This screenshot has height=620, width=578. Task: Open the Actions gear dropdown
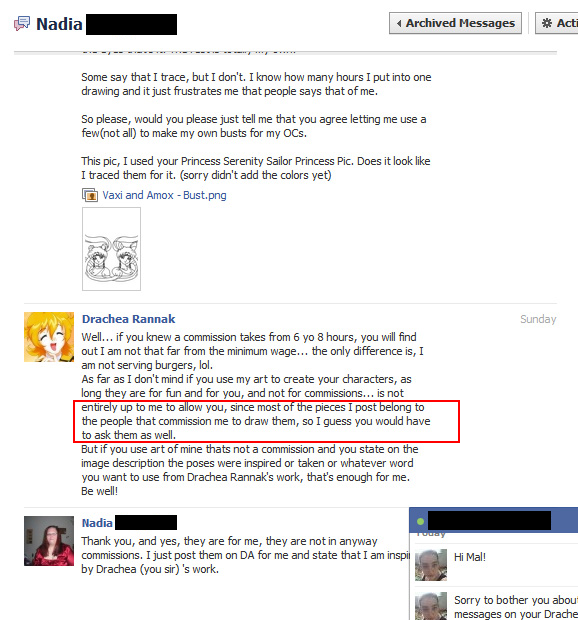pos(557,23)
